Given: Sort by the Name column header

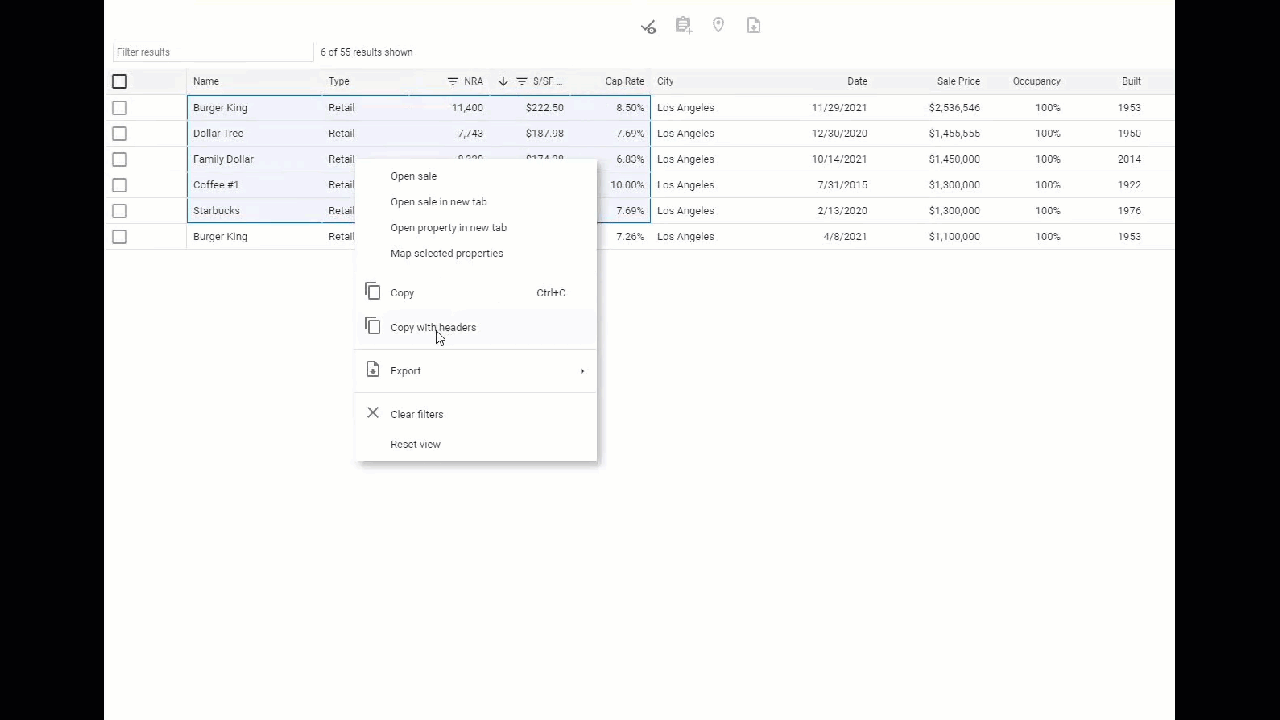Looking at the screenshot, I should 205,81.
